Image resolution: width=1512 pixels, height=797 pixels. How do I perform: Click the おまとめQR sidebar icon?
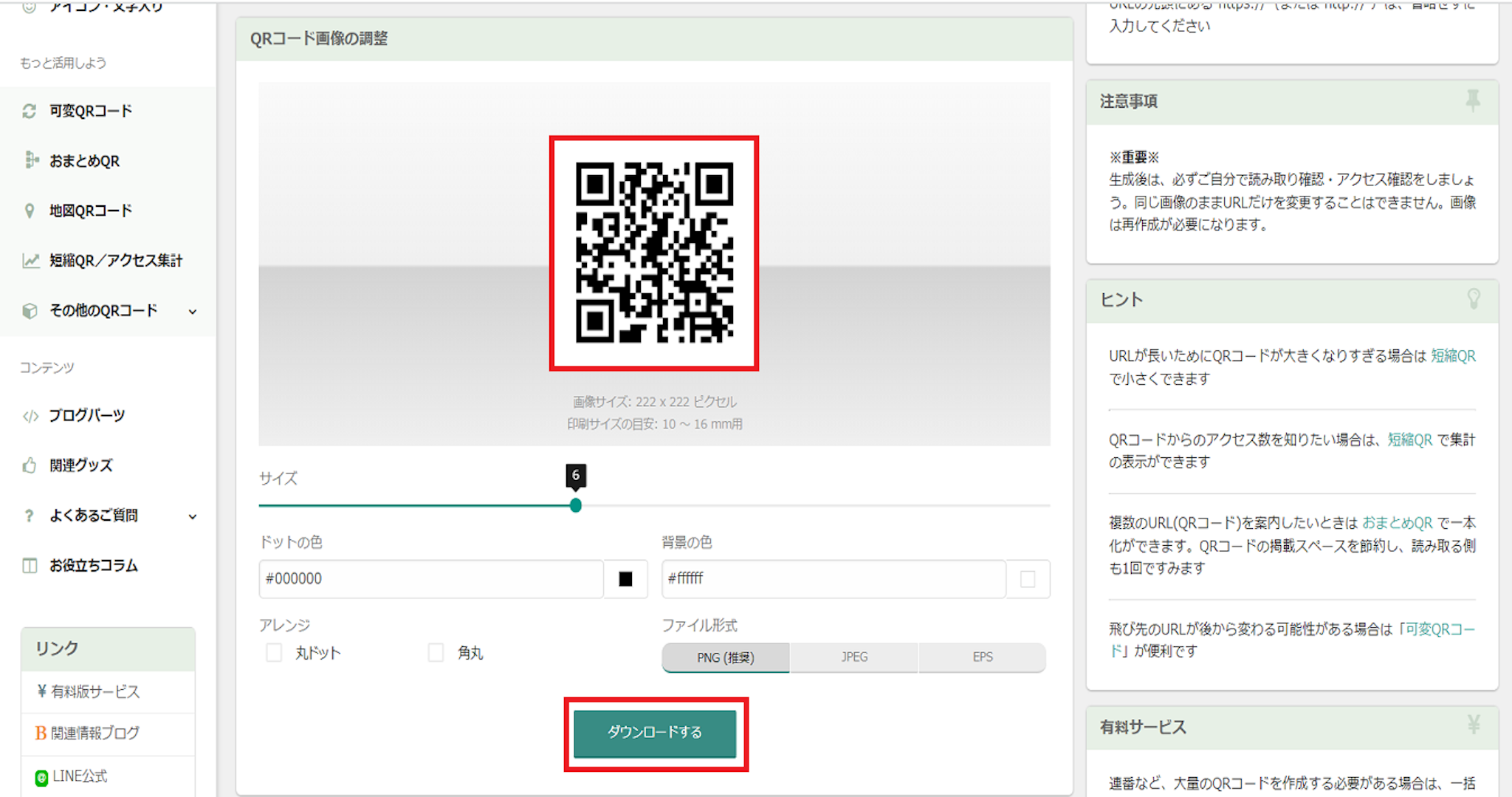30,160
